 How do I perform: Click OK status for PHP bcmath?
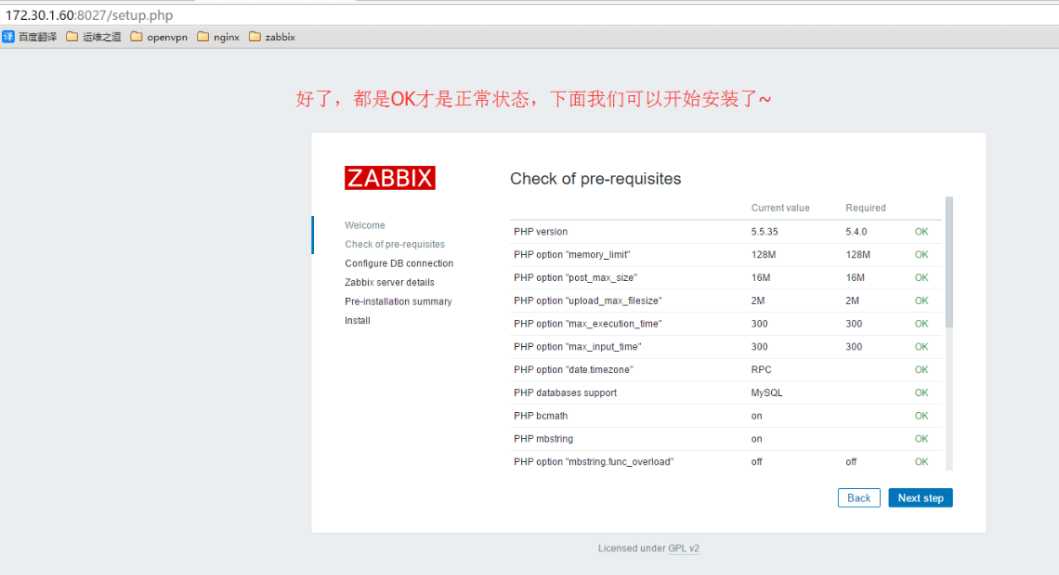921,415
